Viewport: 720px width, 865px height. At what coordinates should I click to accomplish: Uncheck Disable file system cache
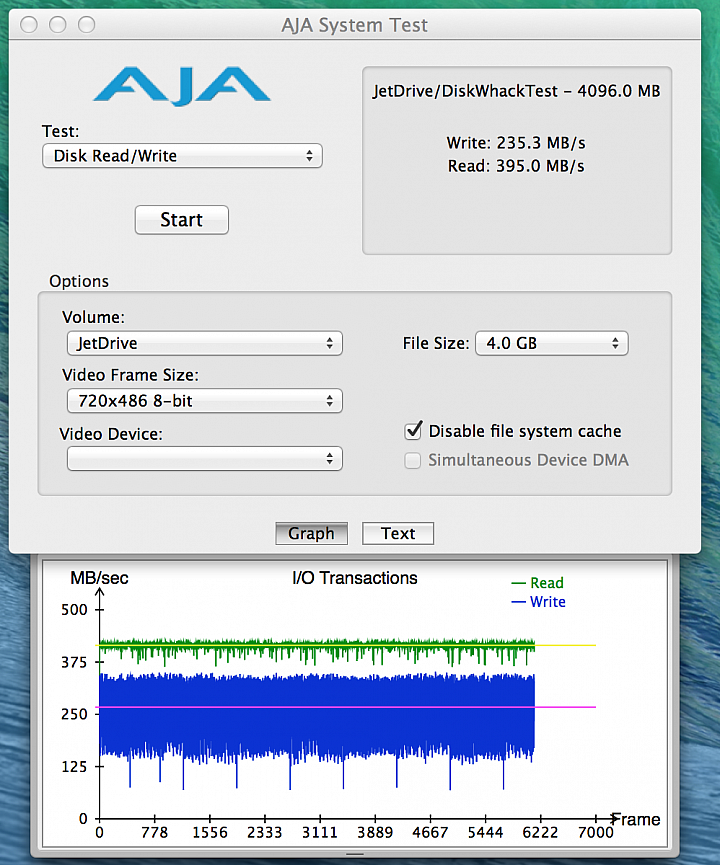click(413, 431)
